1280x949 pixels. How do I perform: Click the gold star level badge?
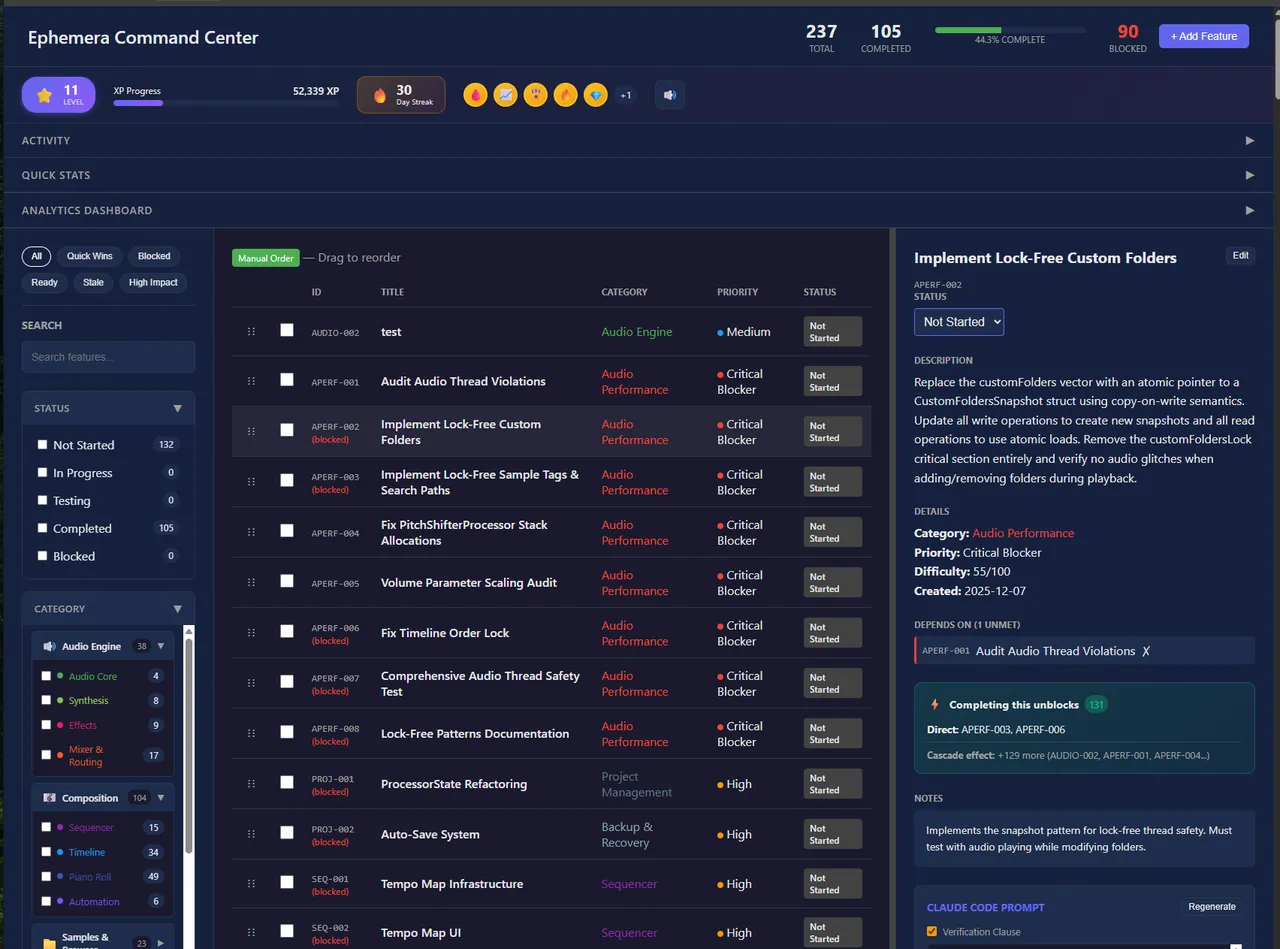point(44,96)
